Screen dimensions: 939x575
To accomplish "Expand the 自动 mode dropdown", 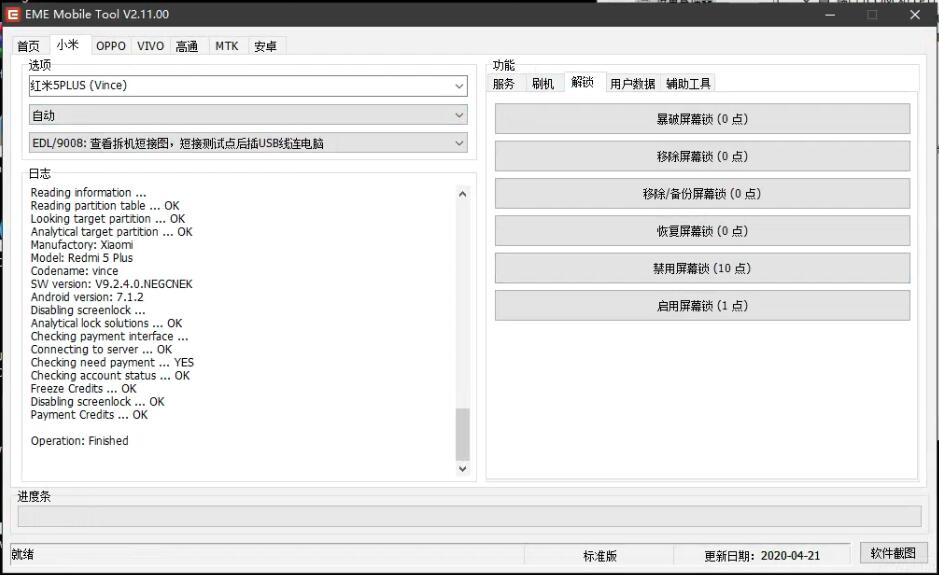I will (248, 115).
